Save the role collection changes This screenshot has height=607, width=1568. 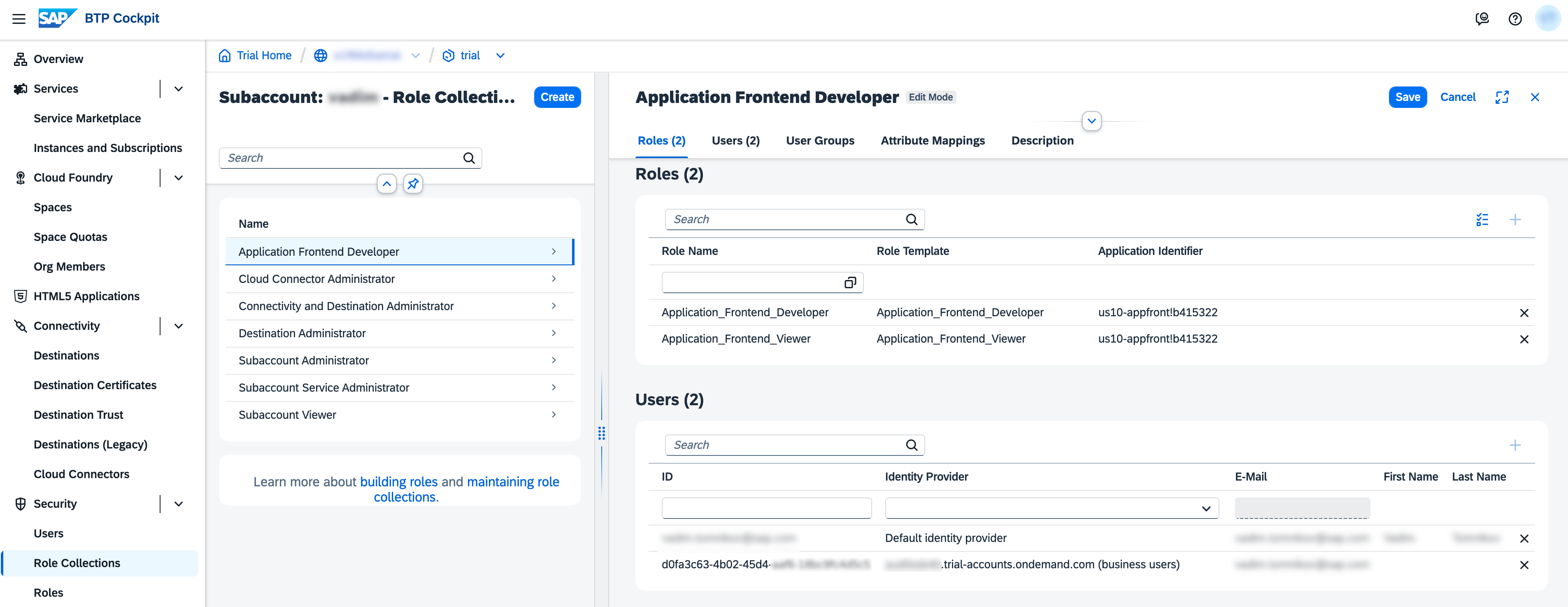(1407, 98)
